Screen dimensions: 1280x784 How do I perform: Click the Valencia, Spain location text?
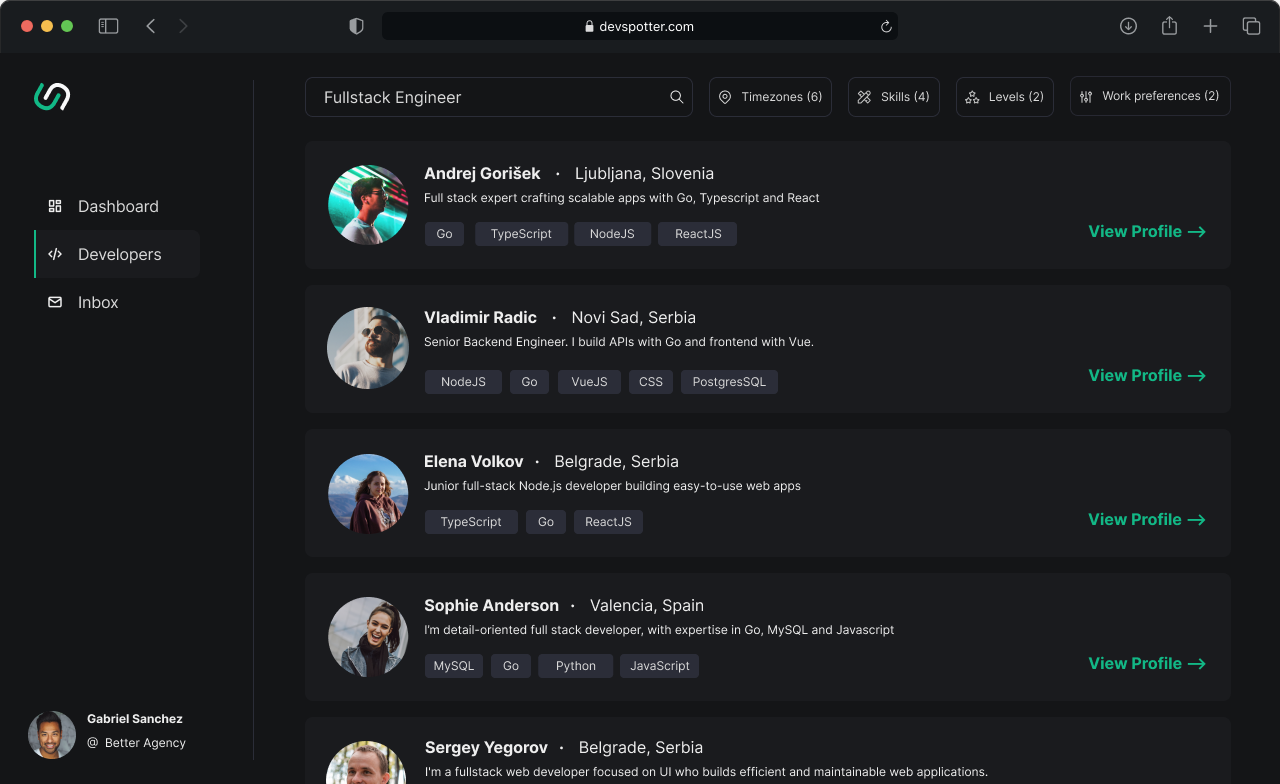click(x=647, y=605)
